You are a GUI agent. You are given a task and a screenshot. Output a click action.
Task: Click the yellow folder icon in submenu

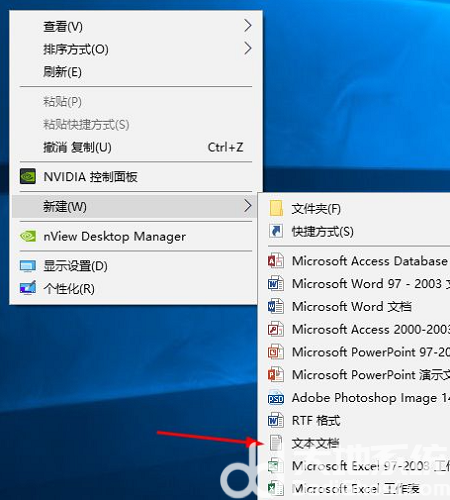276,208
